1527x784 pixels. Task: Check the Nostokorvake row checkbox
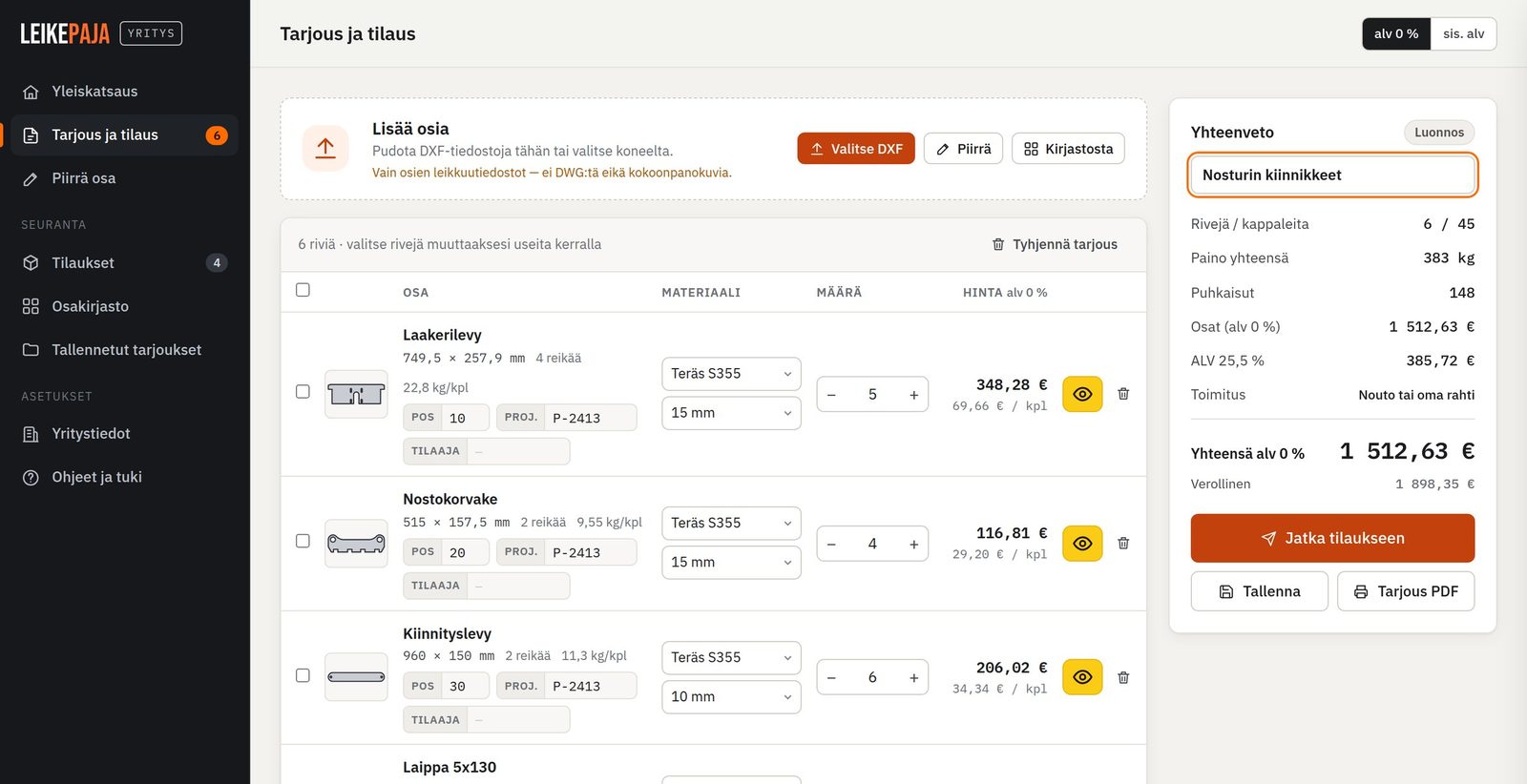pyautogui.click(x=303, y=541)
